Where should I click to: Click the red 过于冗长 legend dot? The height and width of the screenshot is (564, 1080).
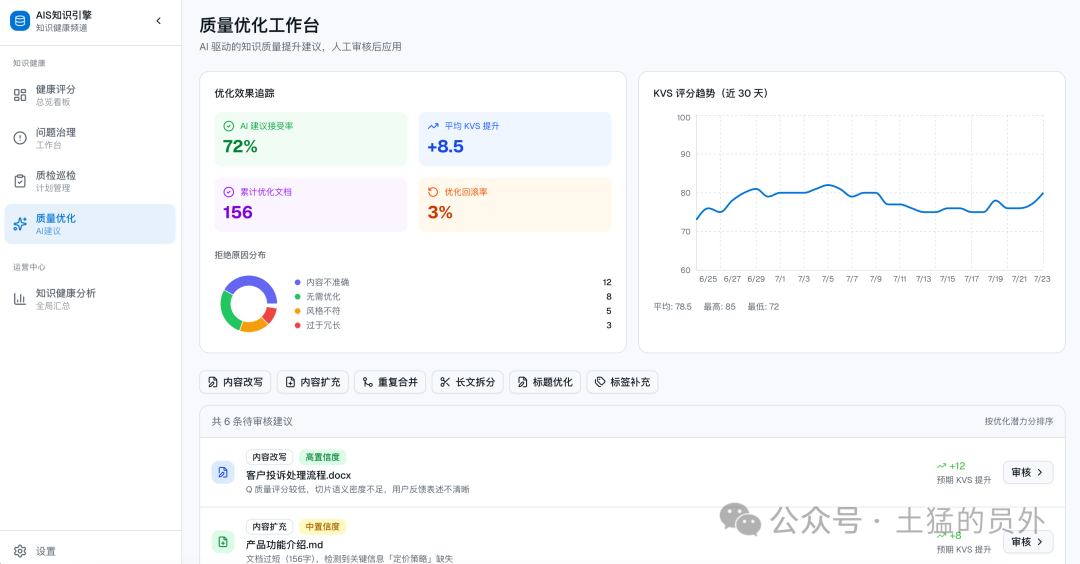pyautogui.click(x=298, y=325)
